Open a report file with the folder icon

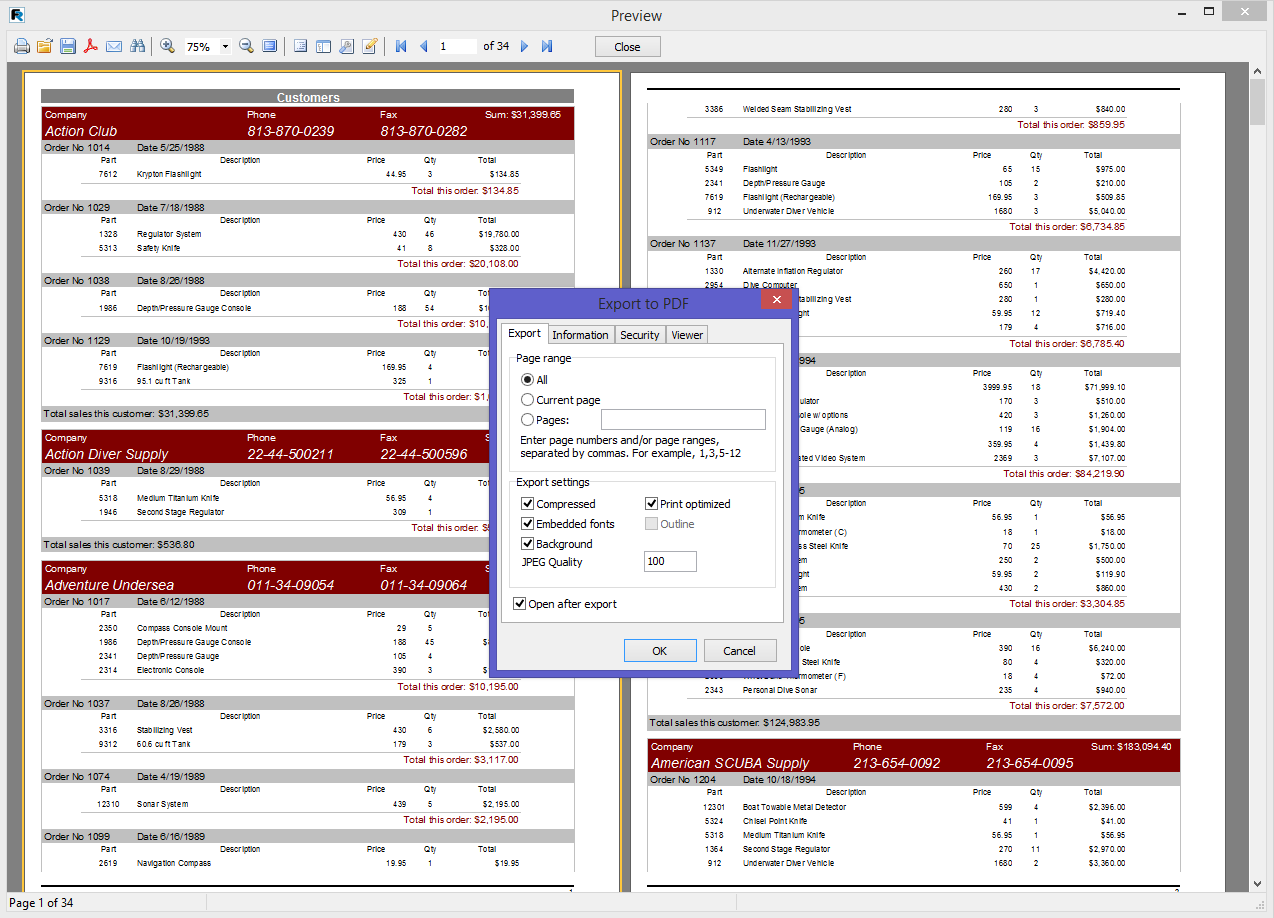pyautogui.click(x=45, y=46)
